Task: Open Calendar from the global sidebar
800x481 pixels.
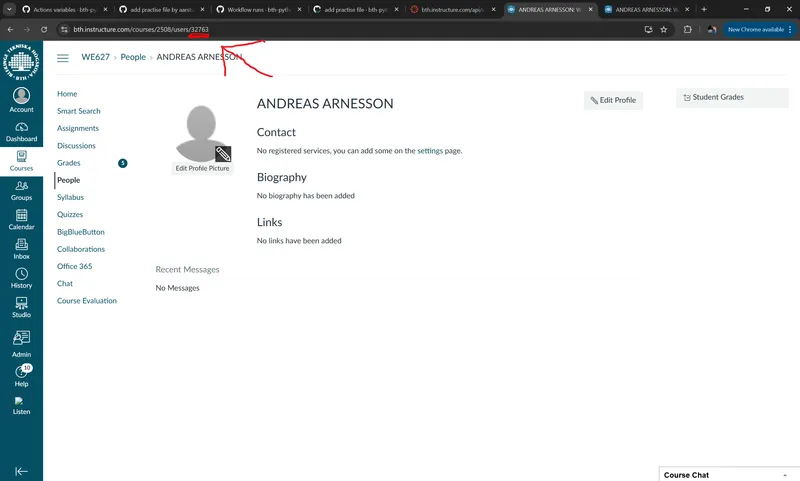Action: tap(21, 219)
